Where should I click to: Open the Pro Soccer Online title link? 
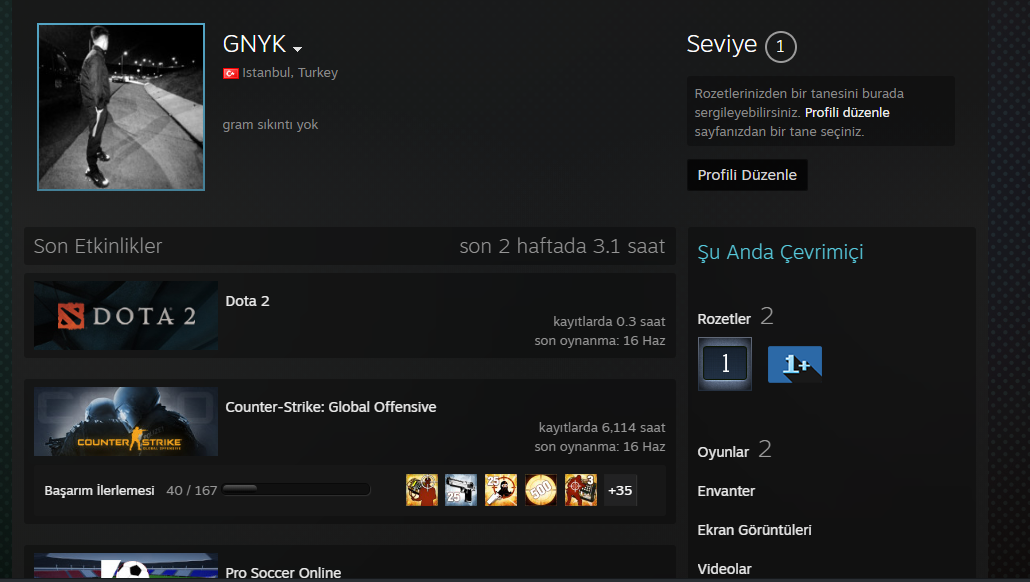point(283,573)
